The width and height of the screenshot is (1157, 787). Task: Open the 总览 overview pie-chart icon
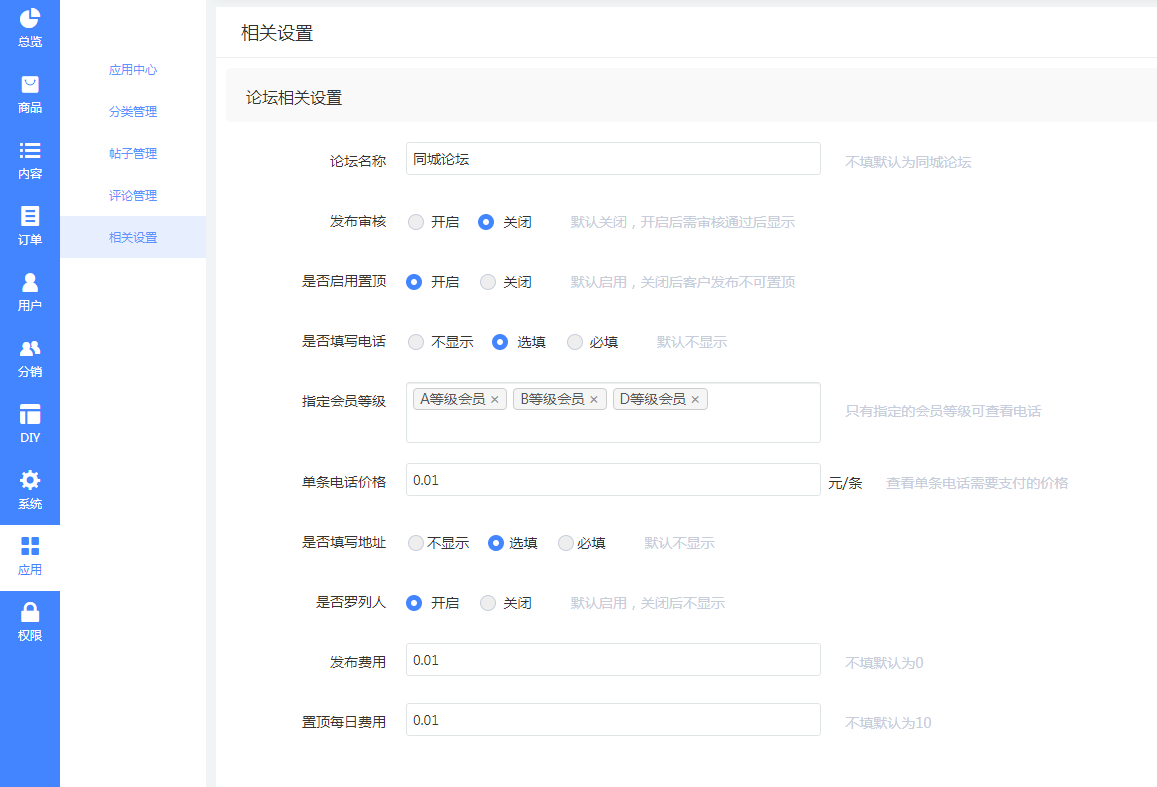[30, 18]
